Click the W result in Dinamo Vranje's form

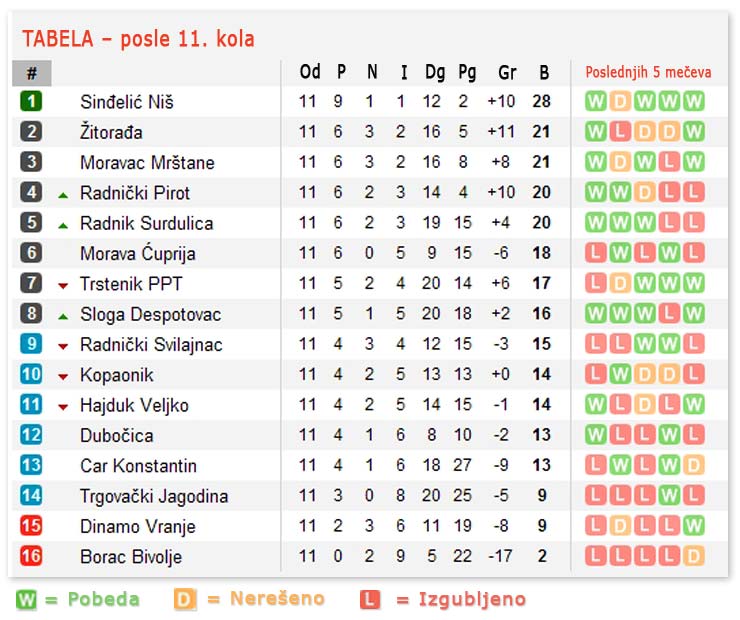(694, 526)
